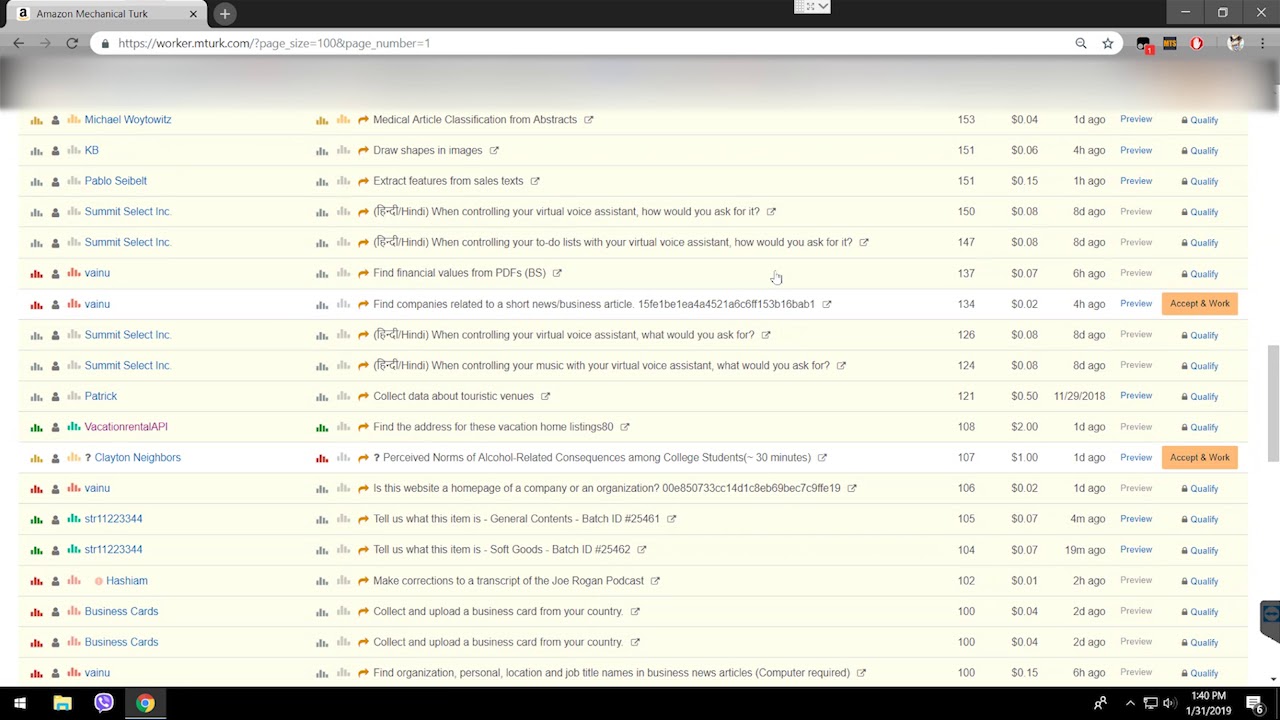The image size is (1280, 720).
Task: Open File Explorer from taskbar
Action: (x=62, y=703)
